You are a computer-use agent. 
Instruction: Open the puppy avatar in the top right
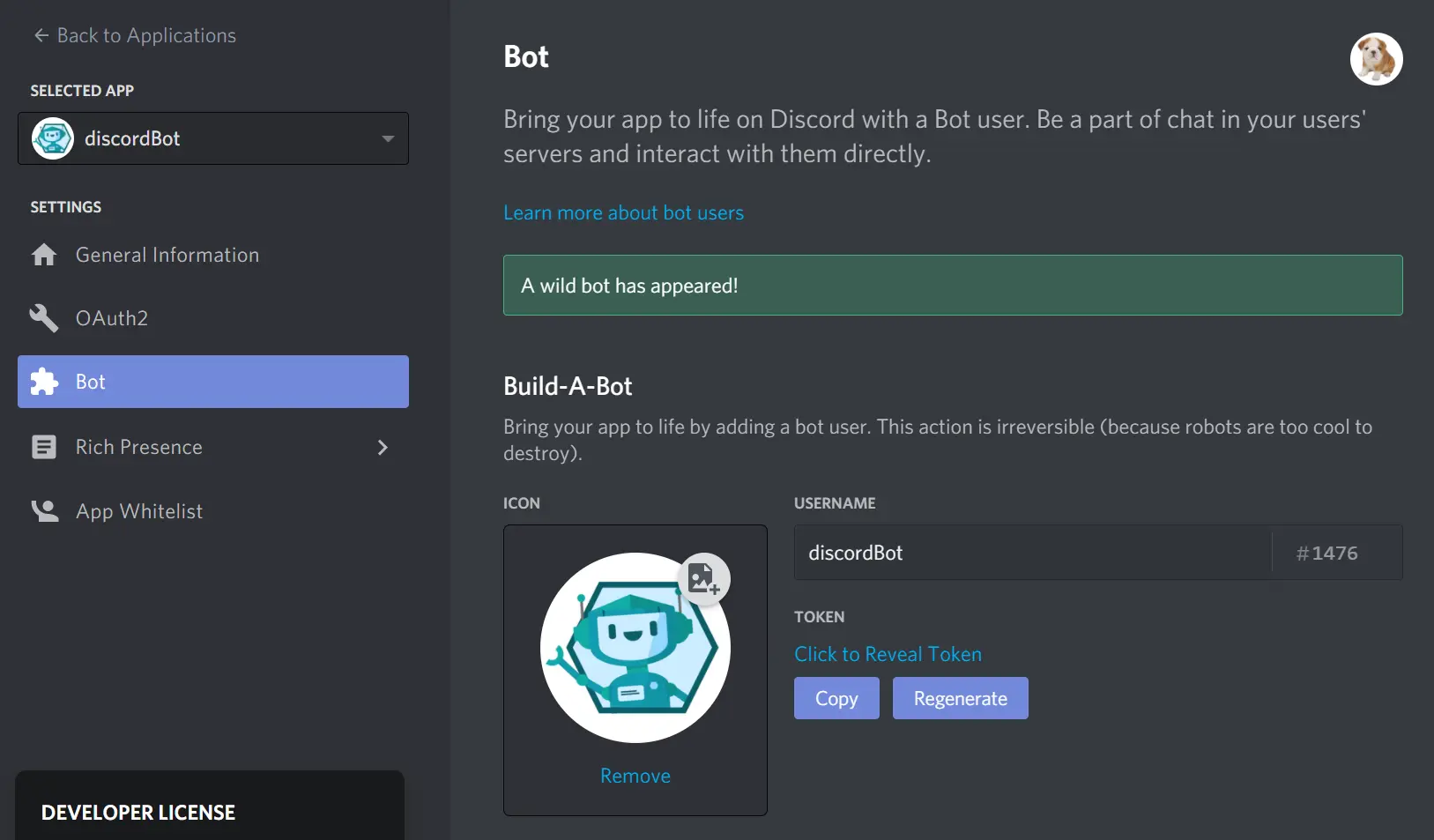(x=1376, y=59)
